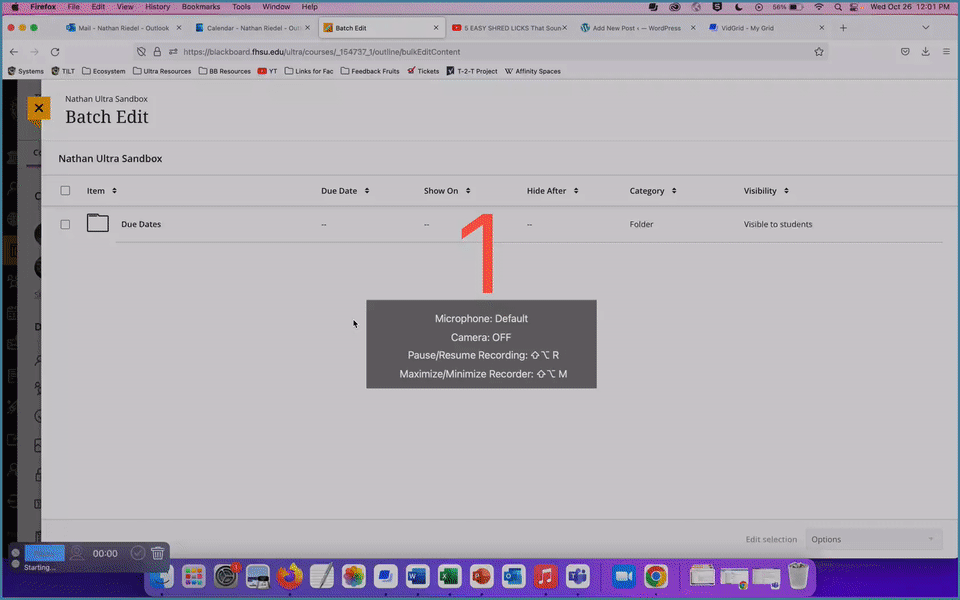The image size is (960, 600).
Task: Open the Firefox downloads panel
Action: (926, 52)
